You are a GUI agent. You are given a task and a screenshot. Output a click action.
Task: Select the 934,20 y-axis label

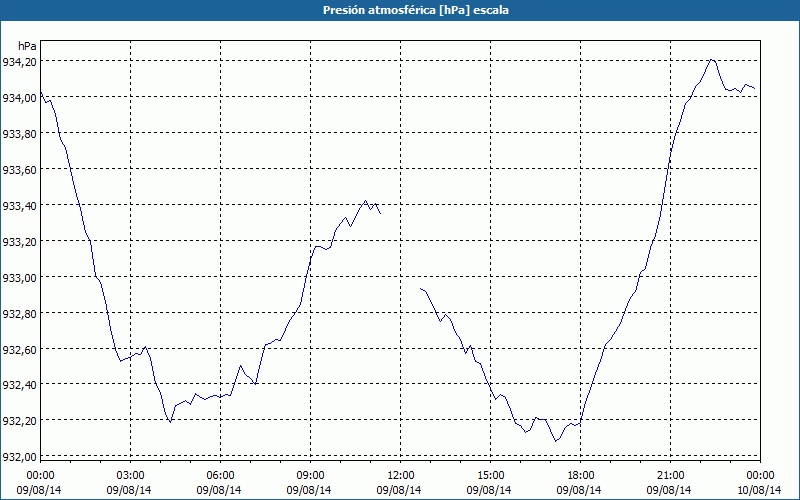point(20,62)
